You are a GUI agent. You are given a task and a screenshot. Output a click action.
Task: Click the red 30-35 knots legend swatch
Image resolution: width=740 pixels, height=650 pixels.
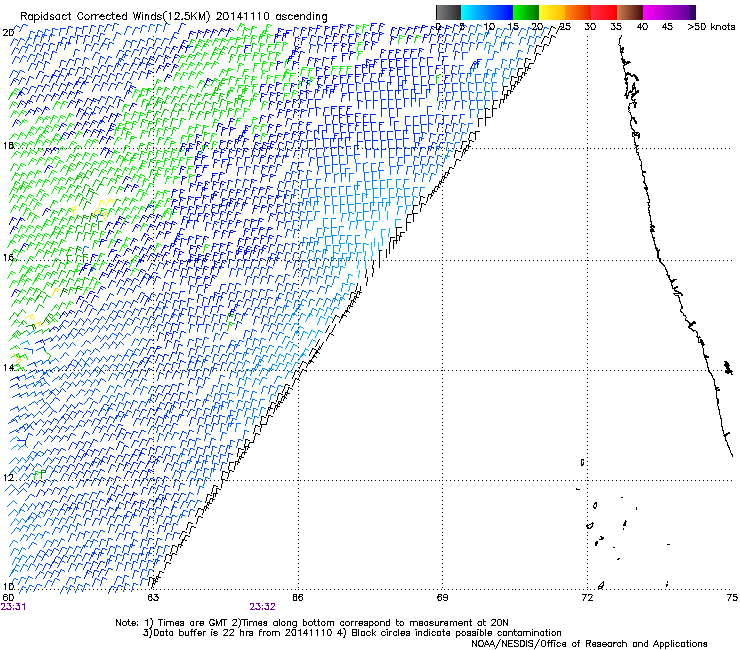604,12
